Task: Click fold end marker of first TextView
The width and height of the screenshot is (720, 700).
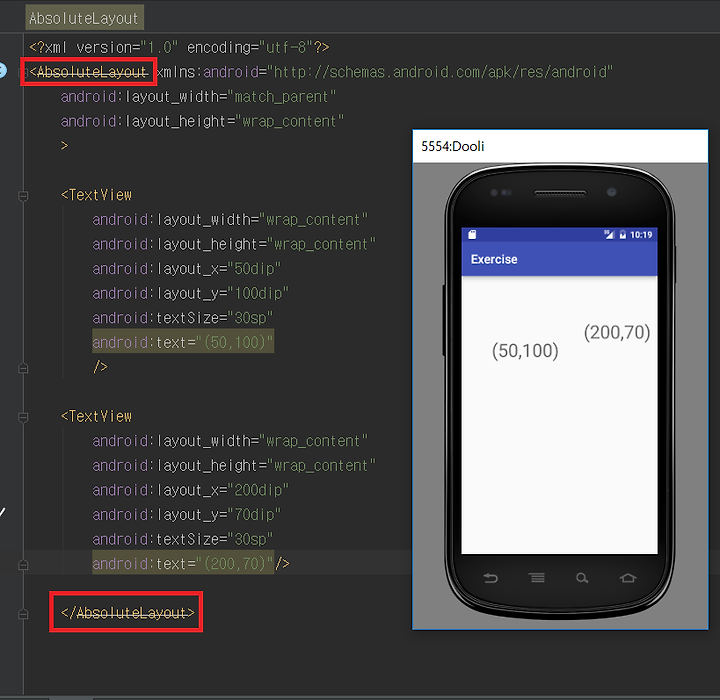Action: click(x=23, y=368)
